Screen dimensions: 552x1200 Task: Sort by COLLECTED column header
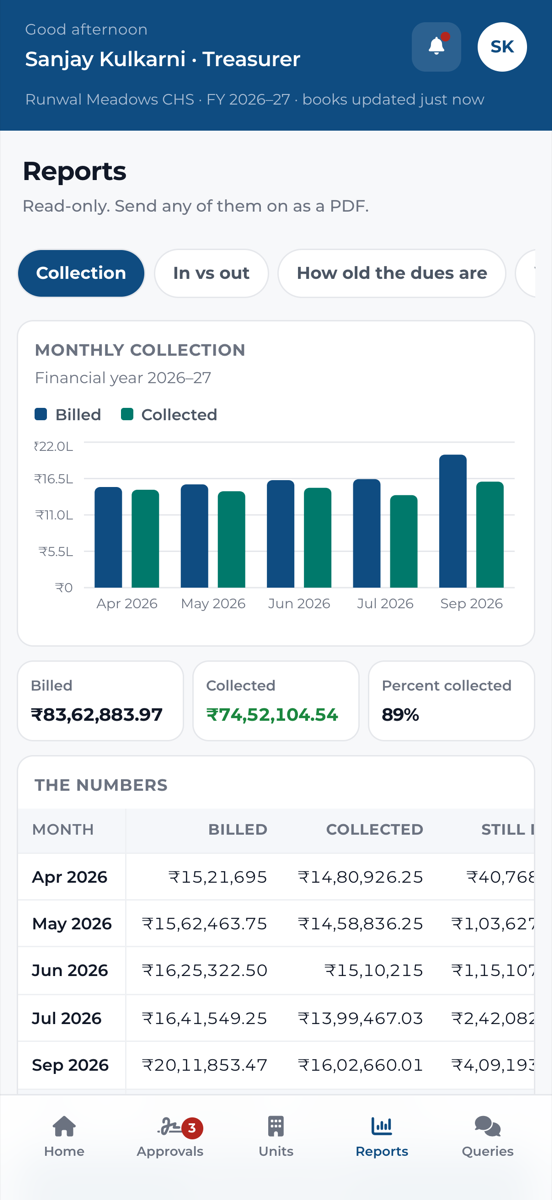pyautogui.click(x=375, y=829)
